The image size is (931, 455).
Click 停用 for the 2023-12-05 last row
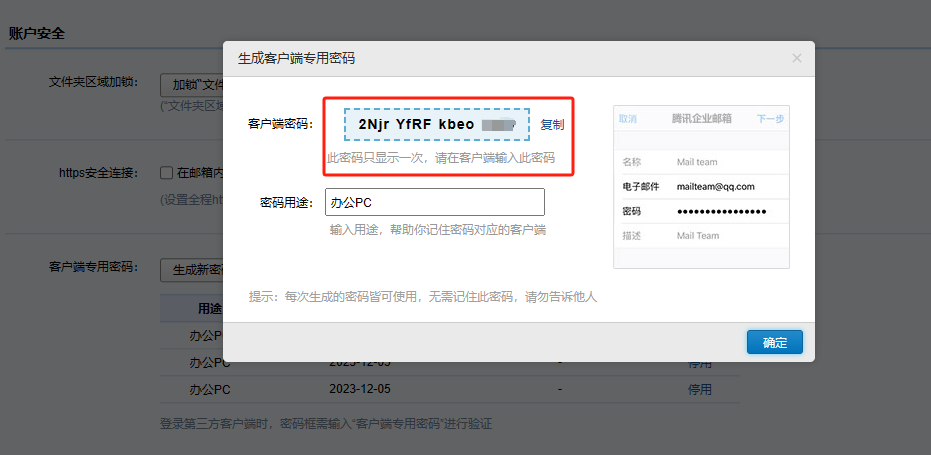click(x=699, y=390)
